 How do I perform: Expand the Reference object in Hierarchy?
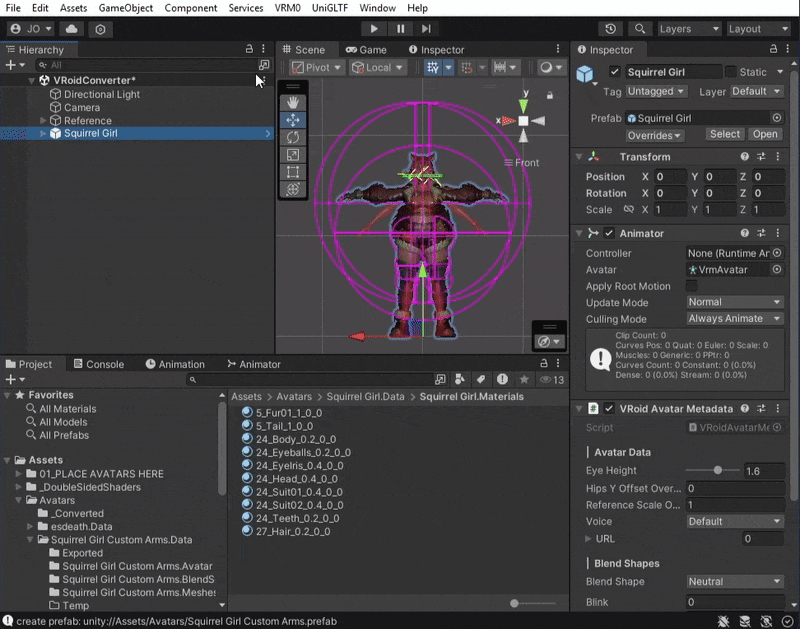point(43,120)
